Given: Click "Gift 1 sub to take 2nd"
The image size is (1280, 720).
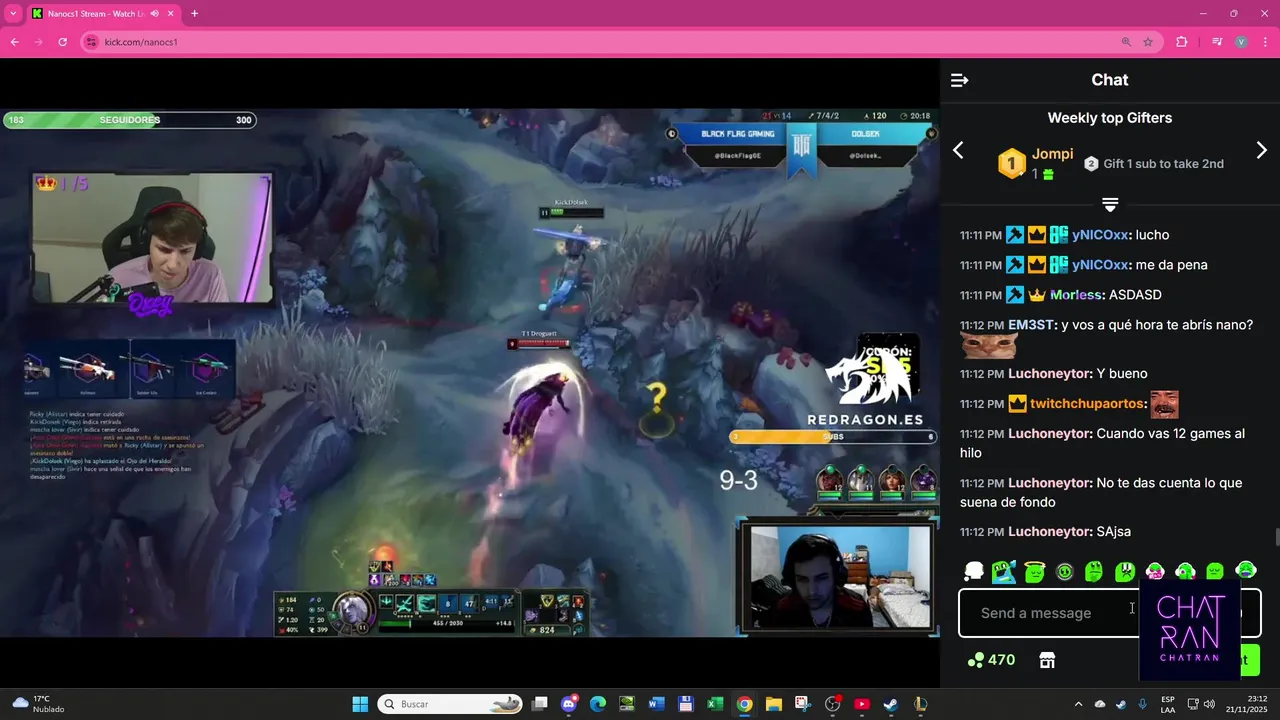Looking at the screenshot, I should (x=1163, y=163).
